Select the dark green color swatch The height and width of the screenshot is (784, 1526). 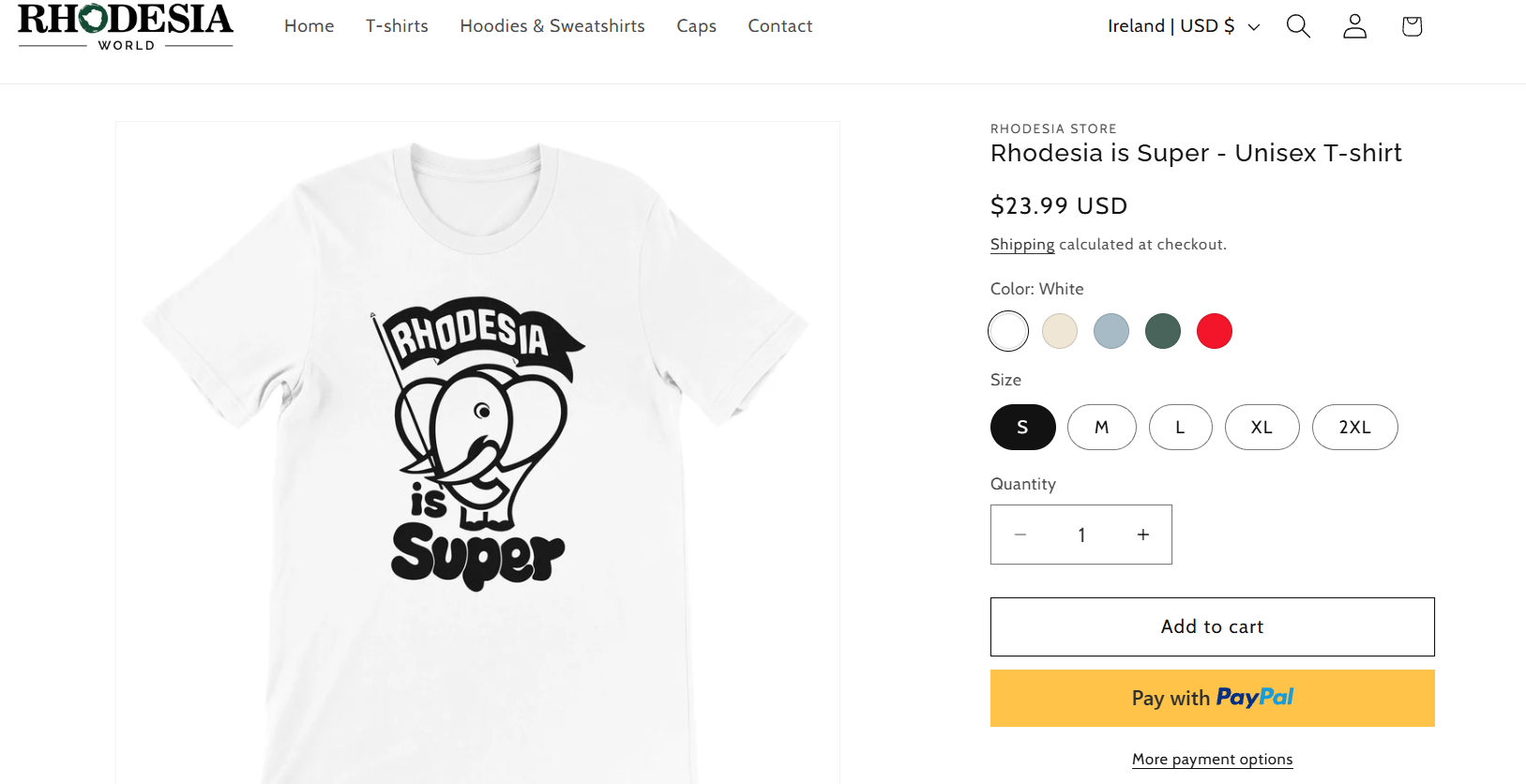pyautogui.click(x=1163, y=331)
